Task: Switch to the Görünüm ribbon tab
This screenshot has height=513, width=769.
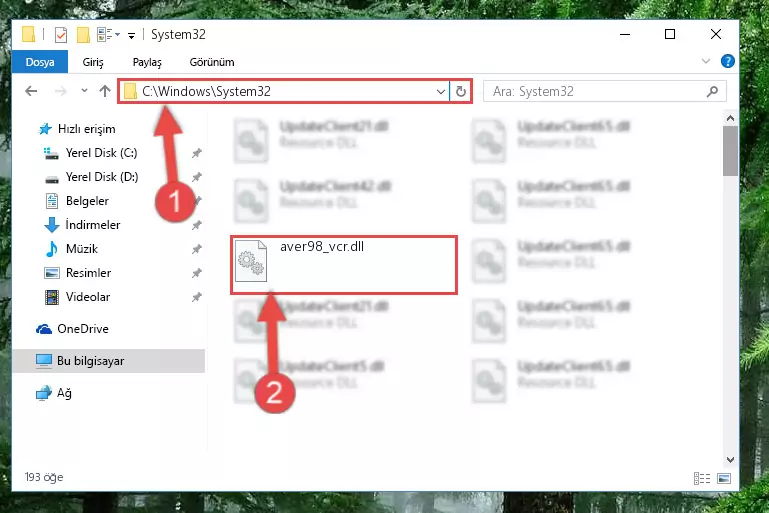Action: (212, 62)
